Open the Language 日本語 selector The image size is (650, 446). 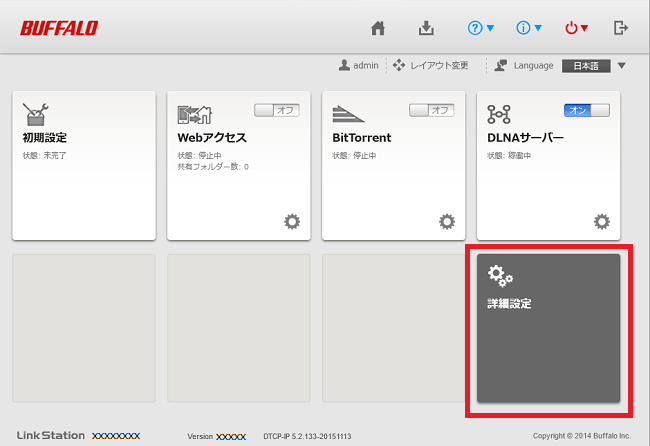[594, 66]
